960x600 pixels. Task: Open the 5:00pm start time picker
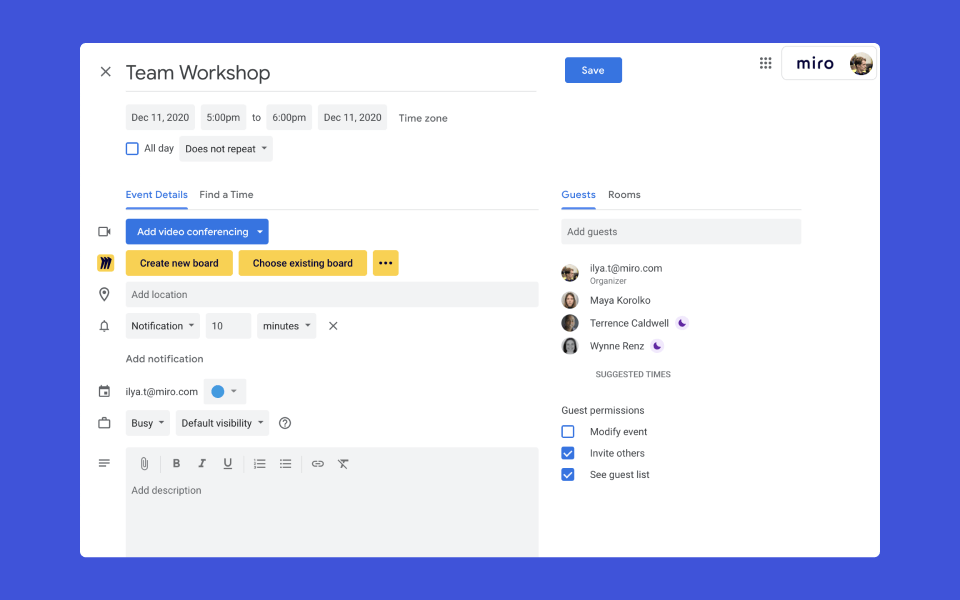[223, 117]
